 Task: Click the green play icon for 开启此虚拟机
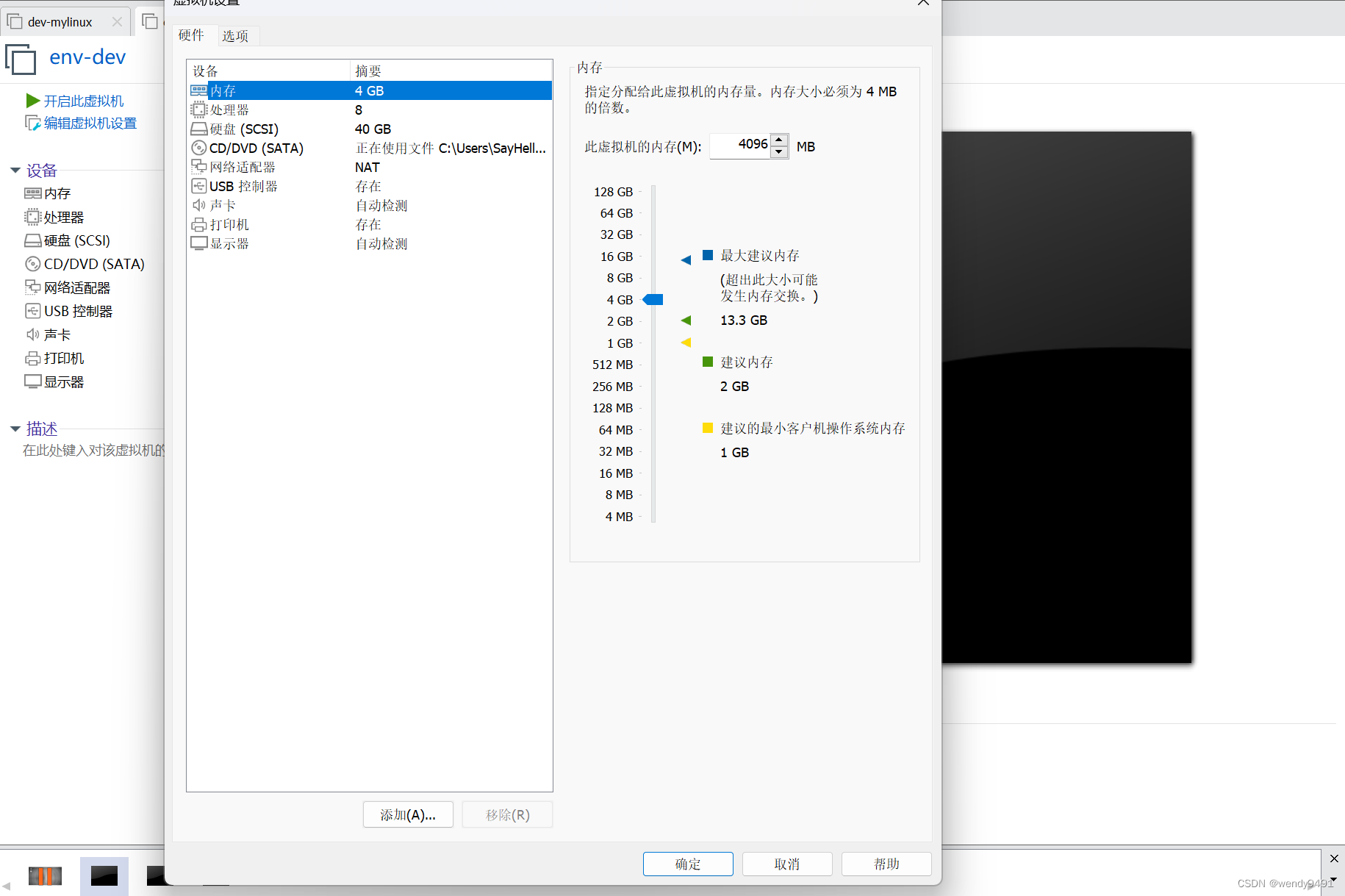coord(32,100)
